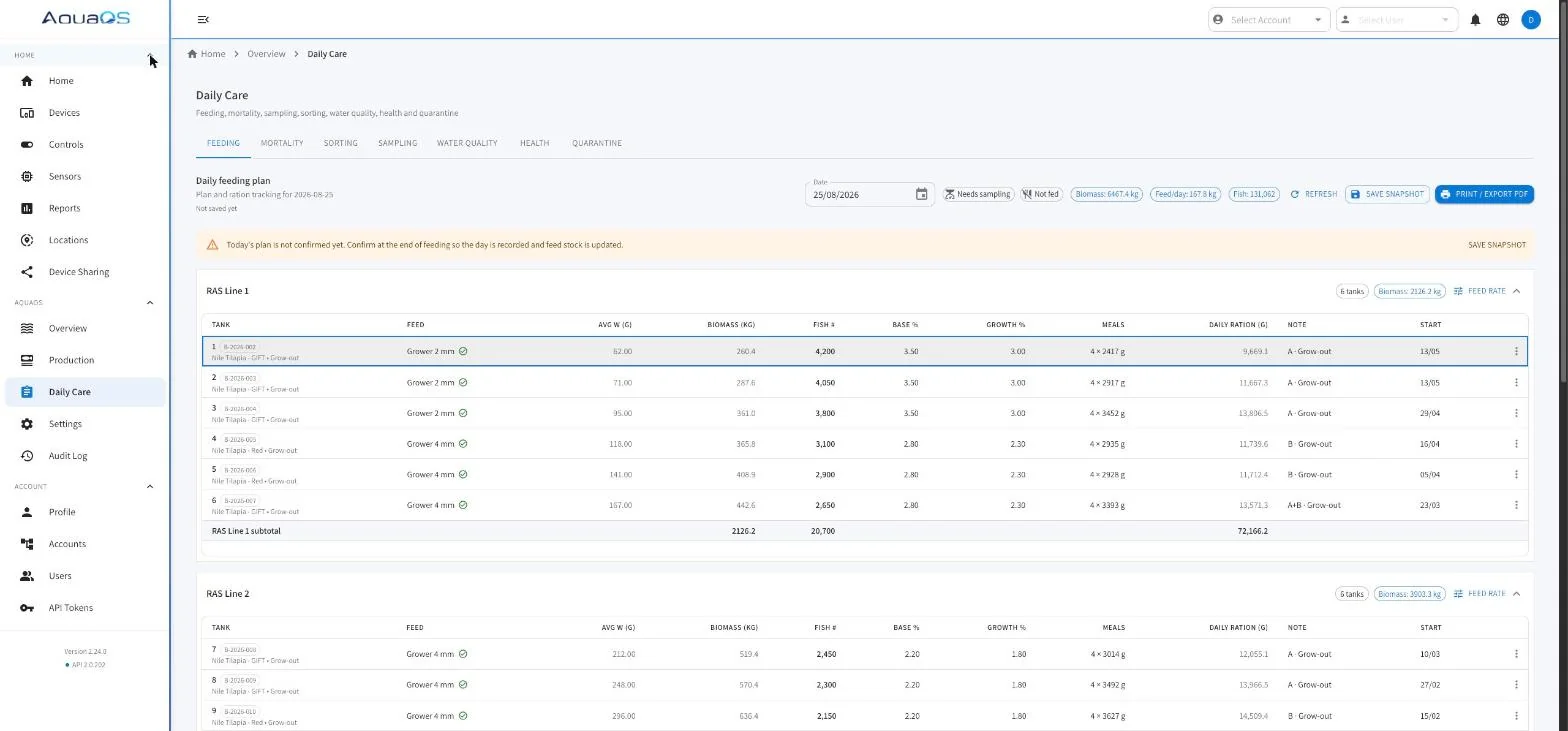Open API Tokens from the sidebar
The width and height of the screenshot is (1568, 731).
point(85,608)
